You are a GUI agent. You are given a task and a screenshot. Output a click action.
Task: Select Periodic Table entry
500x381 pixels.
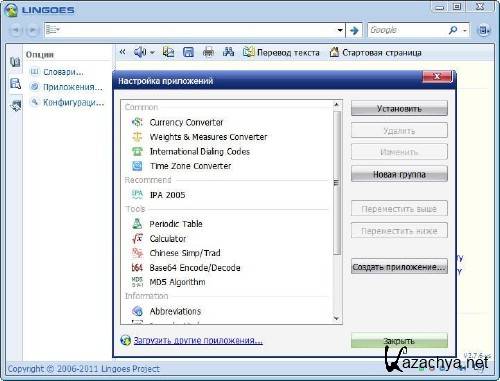[x=176, y=224]
